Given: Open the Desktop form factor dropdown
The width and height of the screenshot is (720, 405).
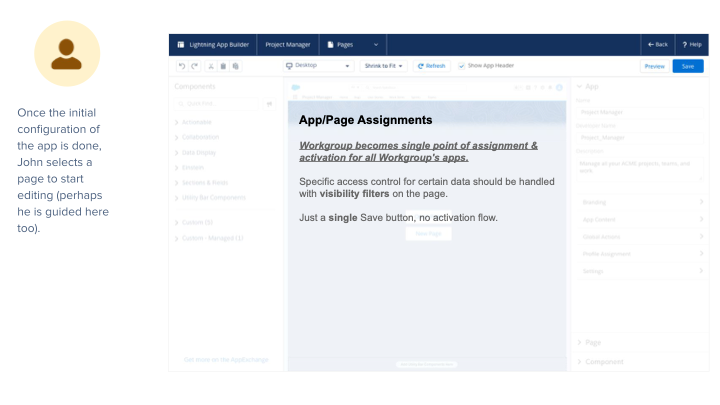Looking at the screenshot, I should point(318,66).
